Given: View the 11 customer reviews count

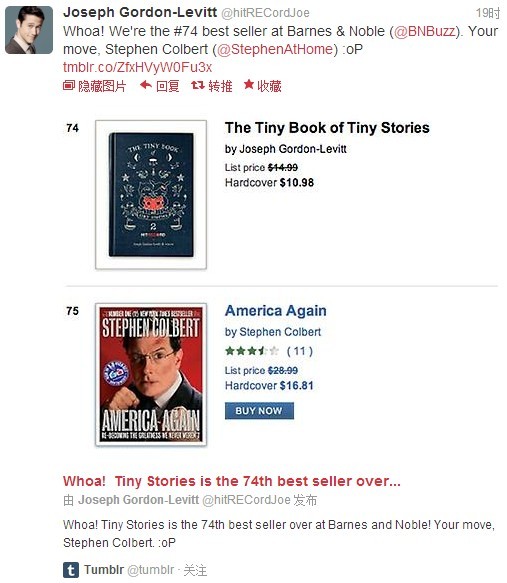Looking at the screenshot, I should 300,351.
